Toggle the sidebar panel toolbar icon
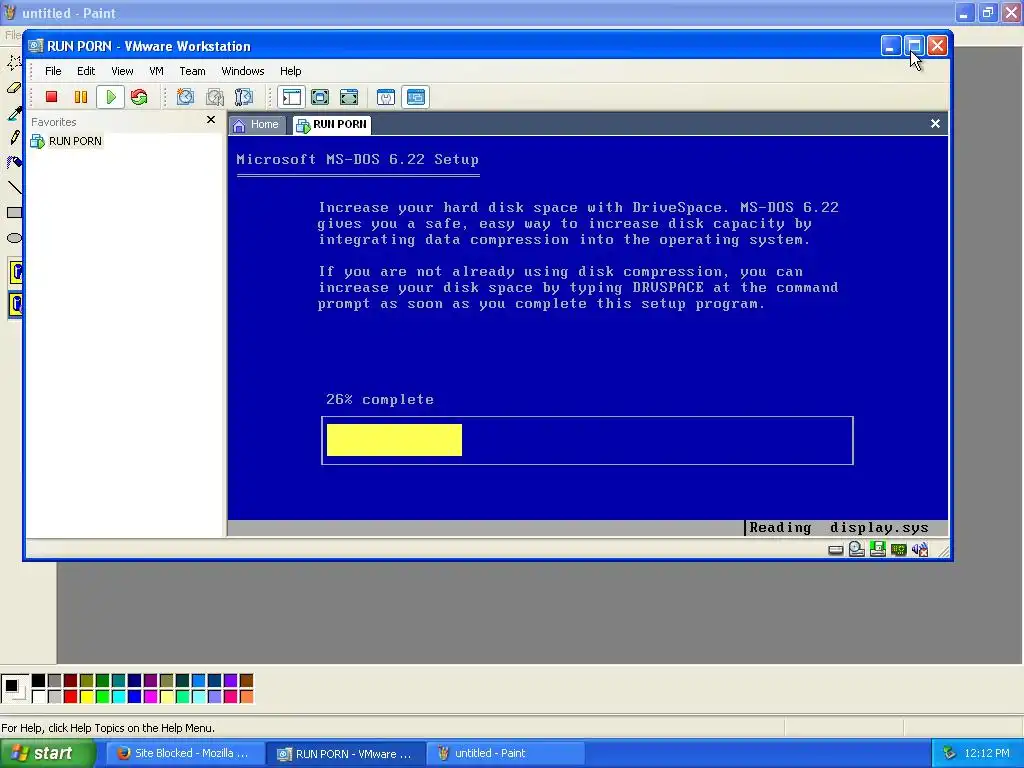 (x=291, y=97)
